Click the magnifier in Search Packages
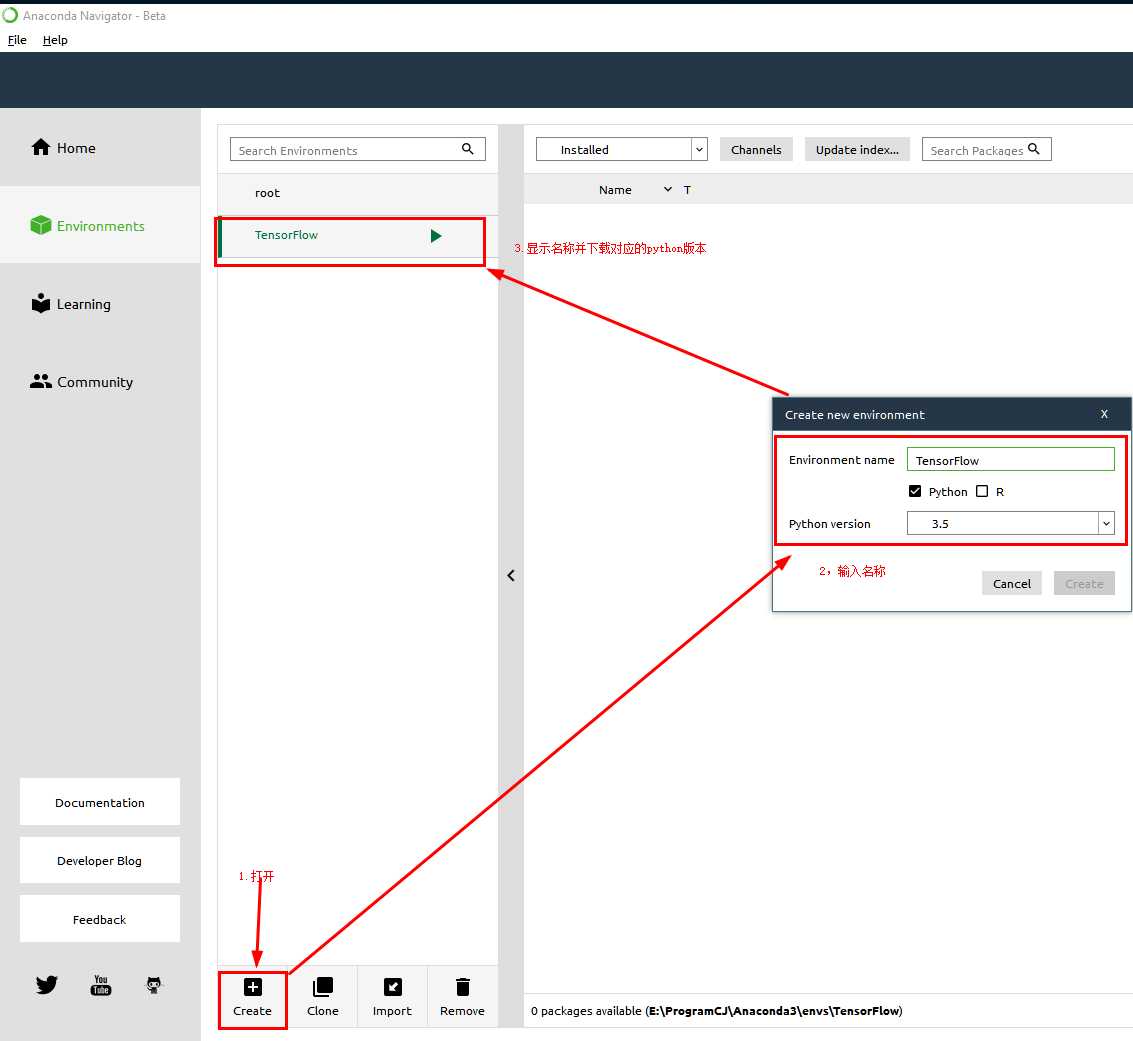 pos(1033,149)
